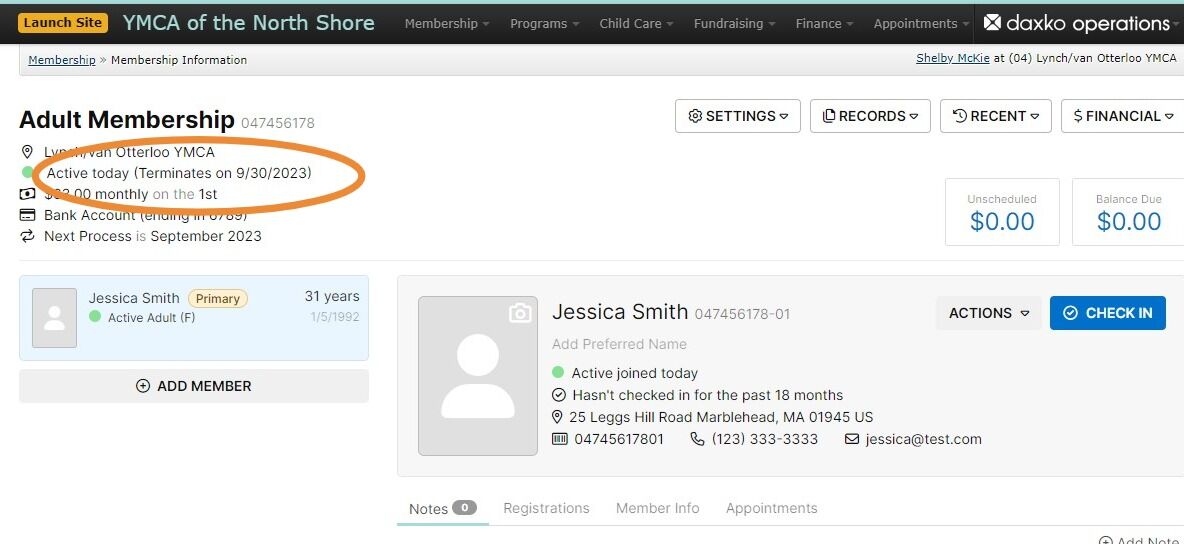Expand the RECORDS dropdown
Screen dimensions: 1184x544
click(x=870, y=116)
